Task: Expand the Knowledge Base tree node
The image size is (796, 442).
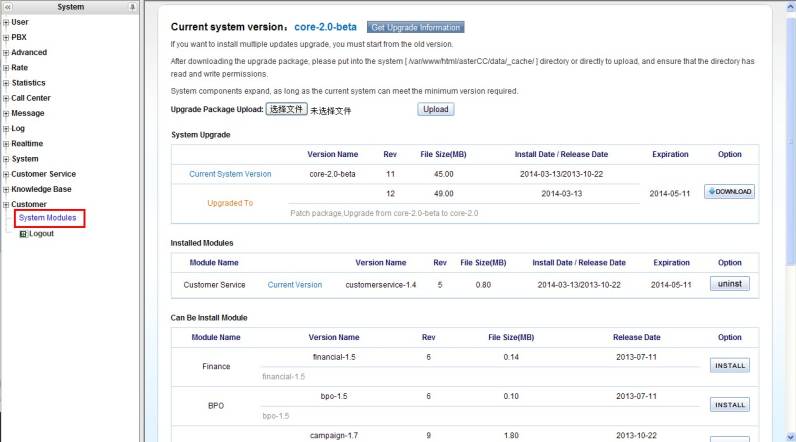Action: pos(6,189)
